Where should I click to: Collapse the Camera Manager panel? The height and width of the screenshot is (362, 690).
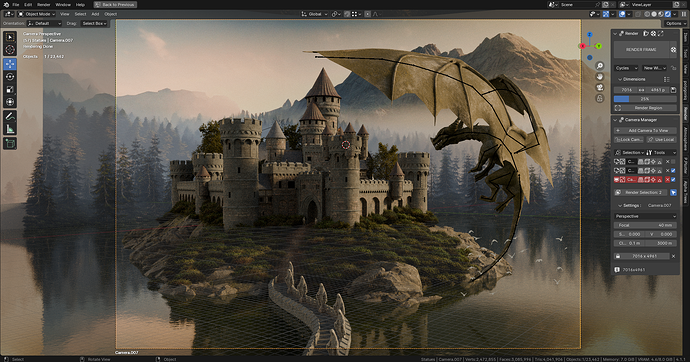tap(615, 120)
